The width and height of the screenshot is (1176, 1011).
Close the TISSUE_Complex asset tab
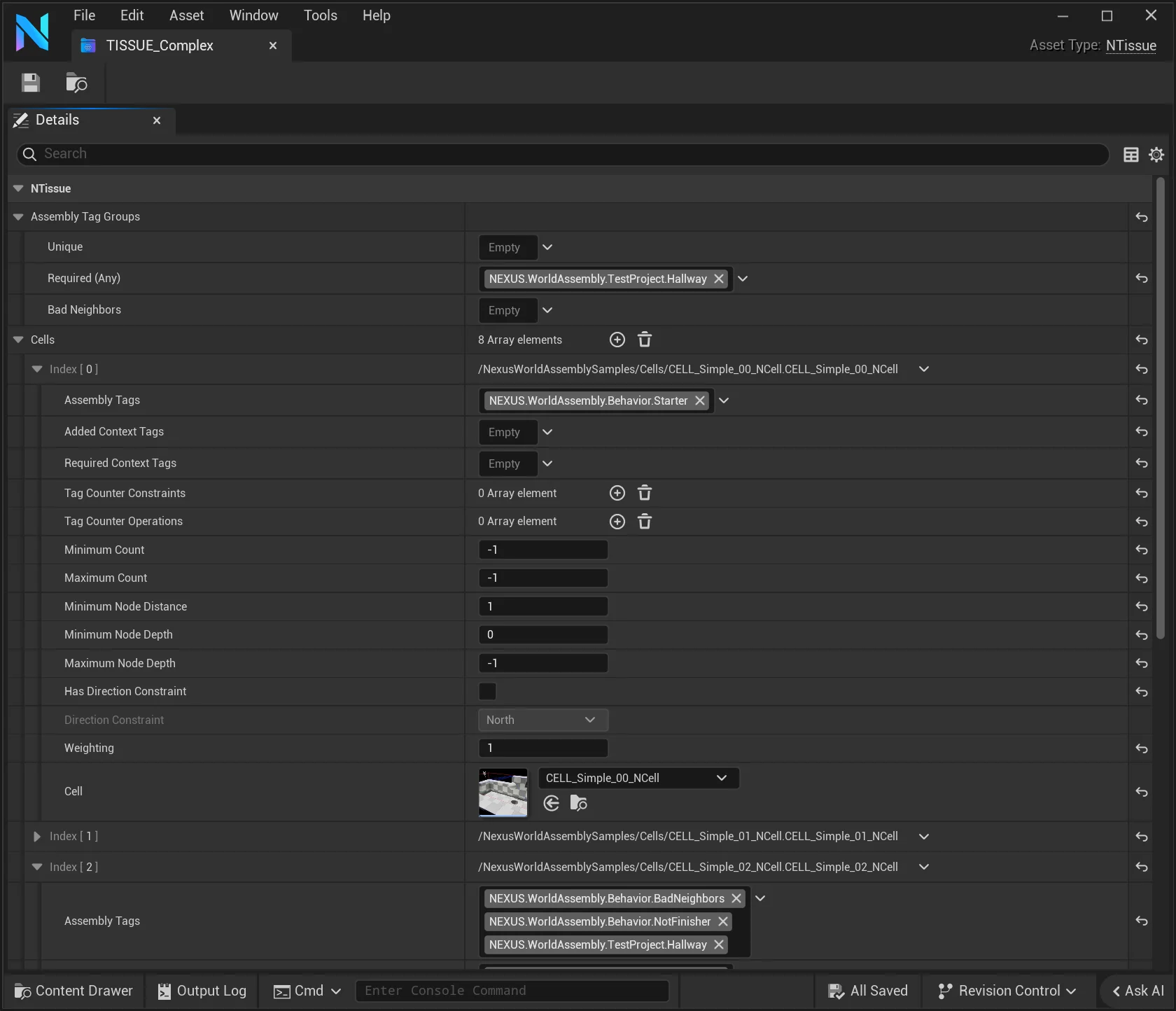[273, 46]
